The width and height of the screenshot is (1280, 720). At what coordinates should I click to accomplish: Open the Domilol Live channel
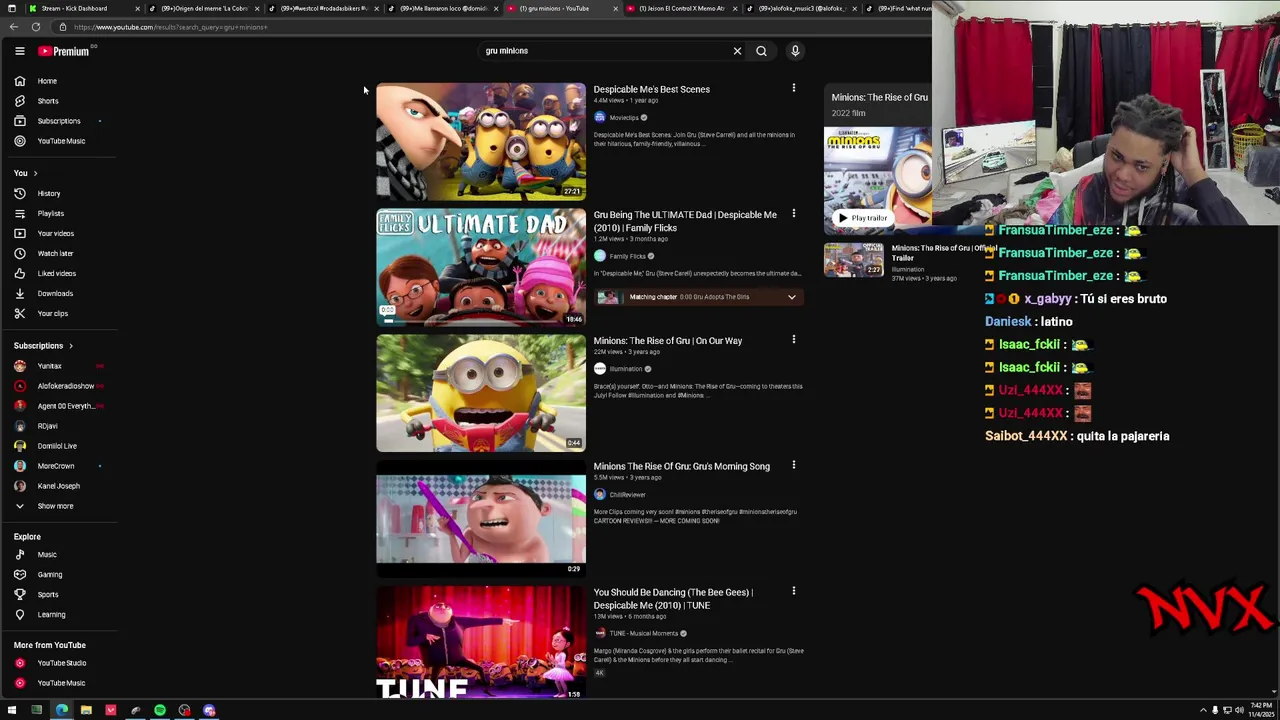(x=58, y=446)
